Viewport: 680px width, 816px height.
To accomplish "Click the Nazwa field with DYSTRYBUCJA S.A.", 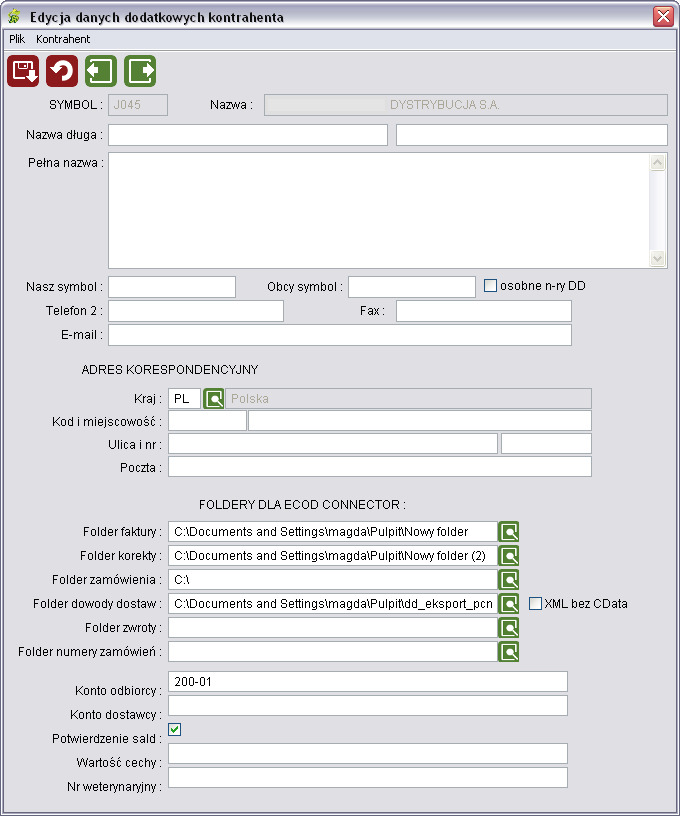I will pyautogui.click(x=466, y=105).
